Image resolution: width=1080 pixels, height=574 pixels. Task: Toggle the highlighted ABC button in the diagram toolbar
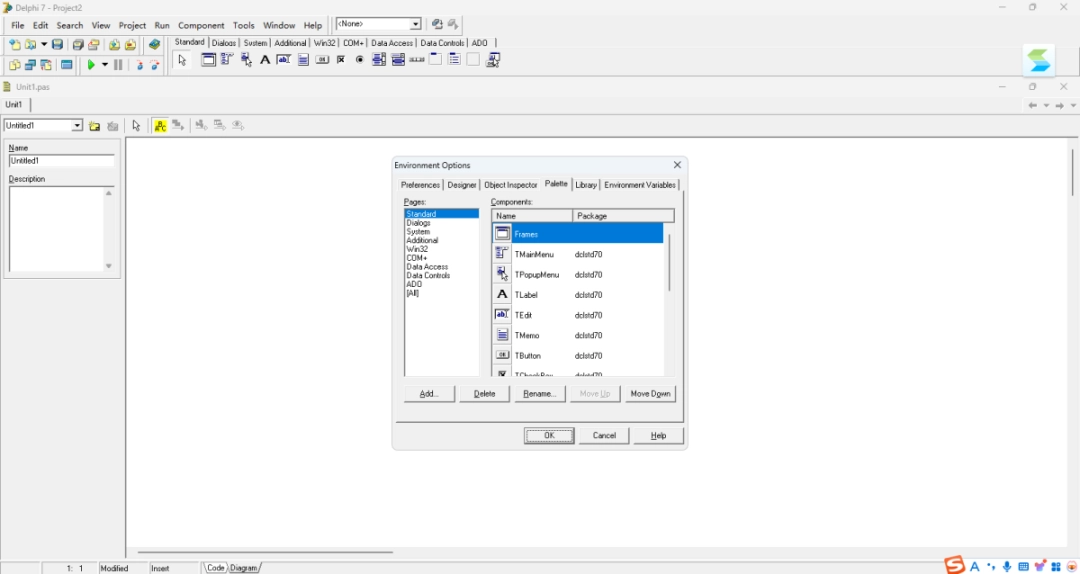[x=160, y=126]
